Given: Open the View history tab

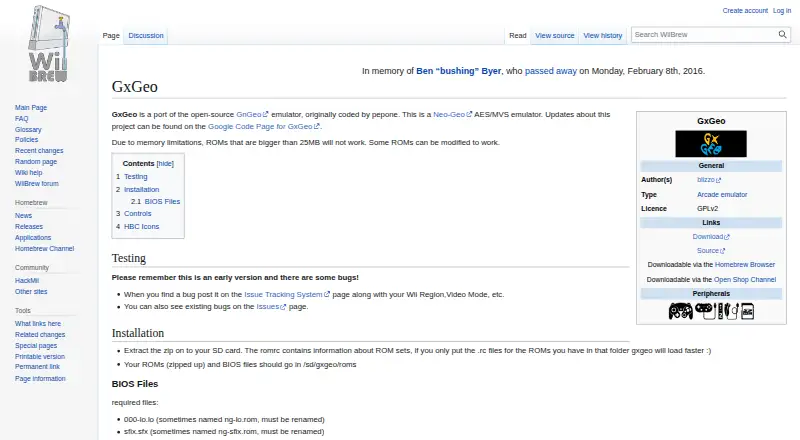Looking at the screenshot, I should [x=603, y=36].
